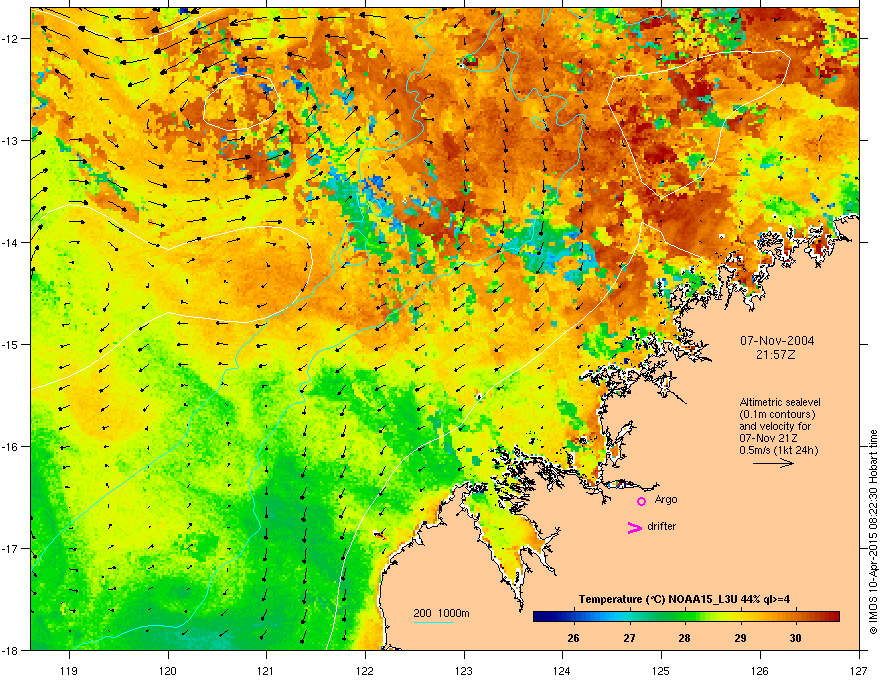Click the '200 1000m' depth legend text
The width and height of the screenshot is (880, 680).
click(x=441, y=613)
